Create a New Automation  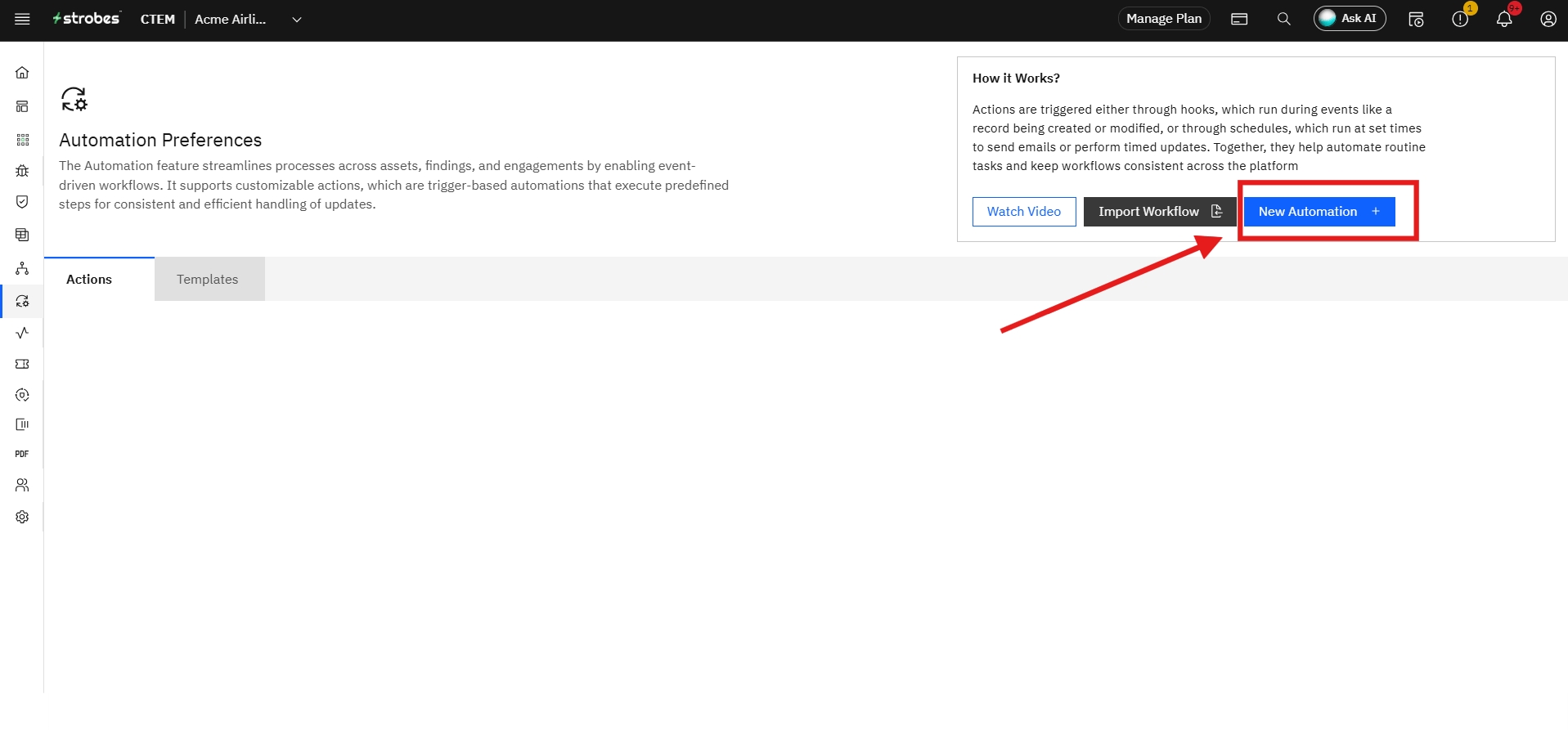pos(1319,212)
